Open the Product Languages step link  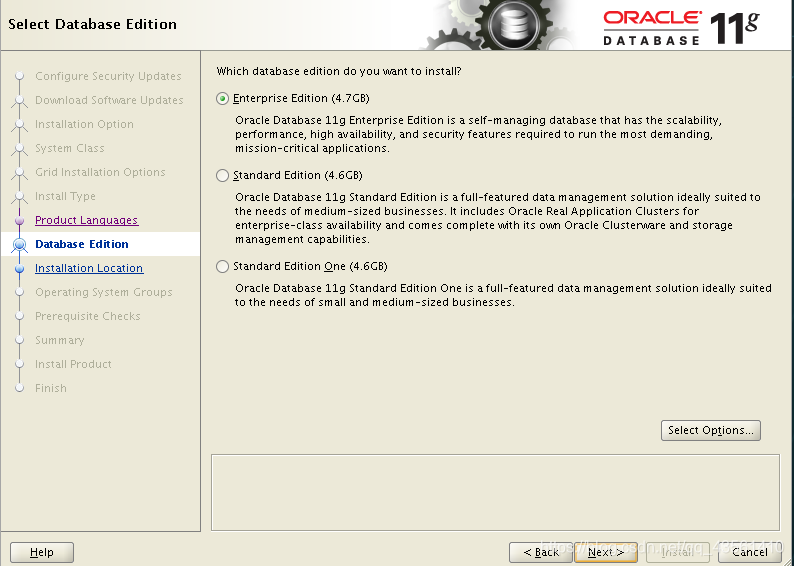click(87, 220)
